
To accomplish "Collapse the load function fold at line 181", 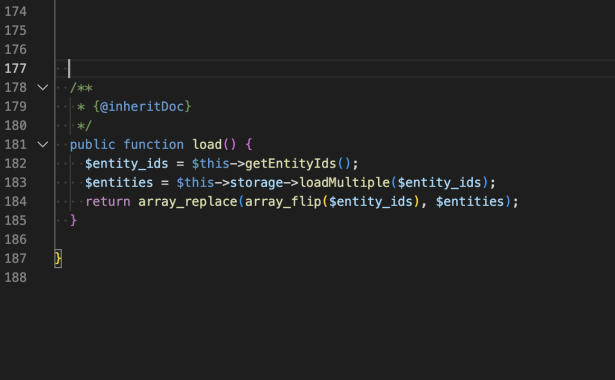I will [x=43, y=145].
